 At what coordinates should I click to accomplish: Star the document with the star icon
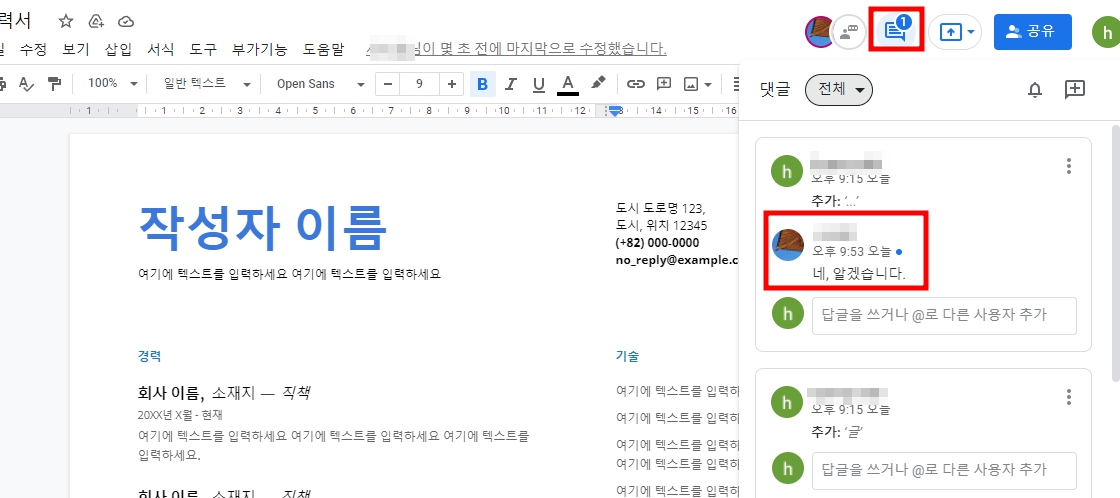click(66, 21)
